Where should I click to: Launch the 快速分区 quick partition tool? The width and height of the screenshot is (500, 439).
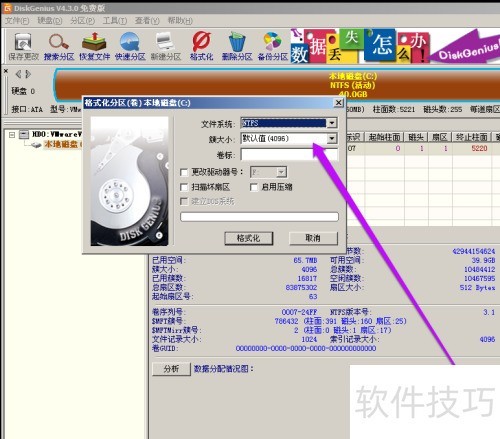tap(130, 47)
